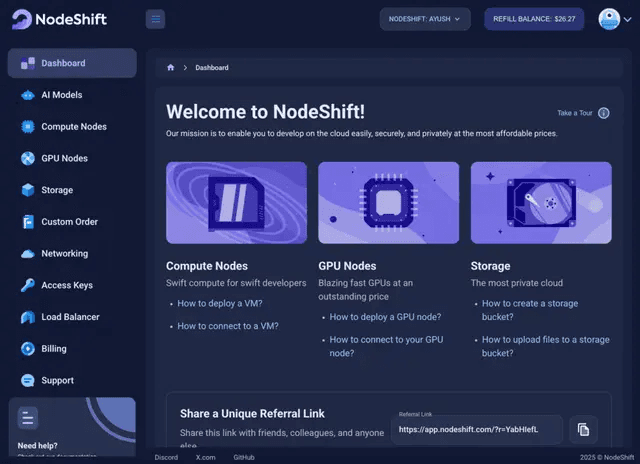Image resolution: width=640 pixels, height=464 pixels.
Task: Open the Discord footer link
Action: pyautogui.click(x=166, y=457)
